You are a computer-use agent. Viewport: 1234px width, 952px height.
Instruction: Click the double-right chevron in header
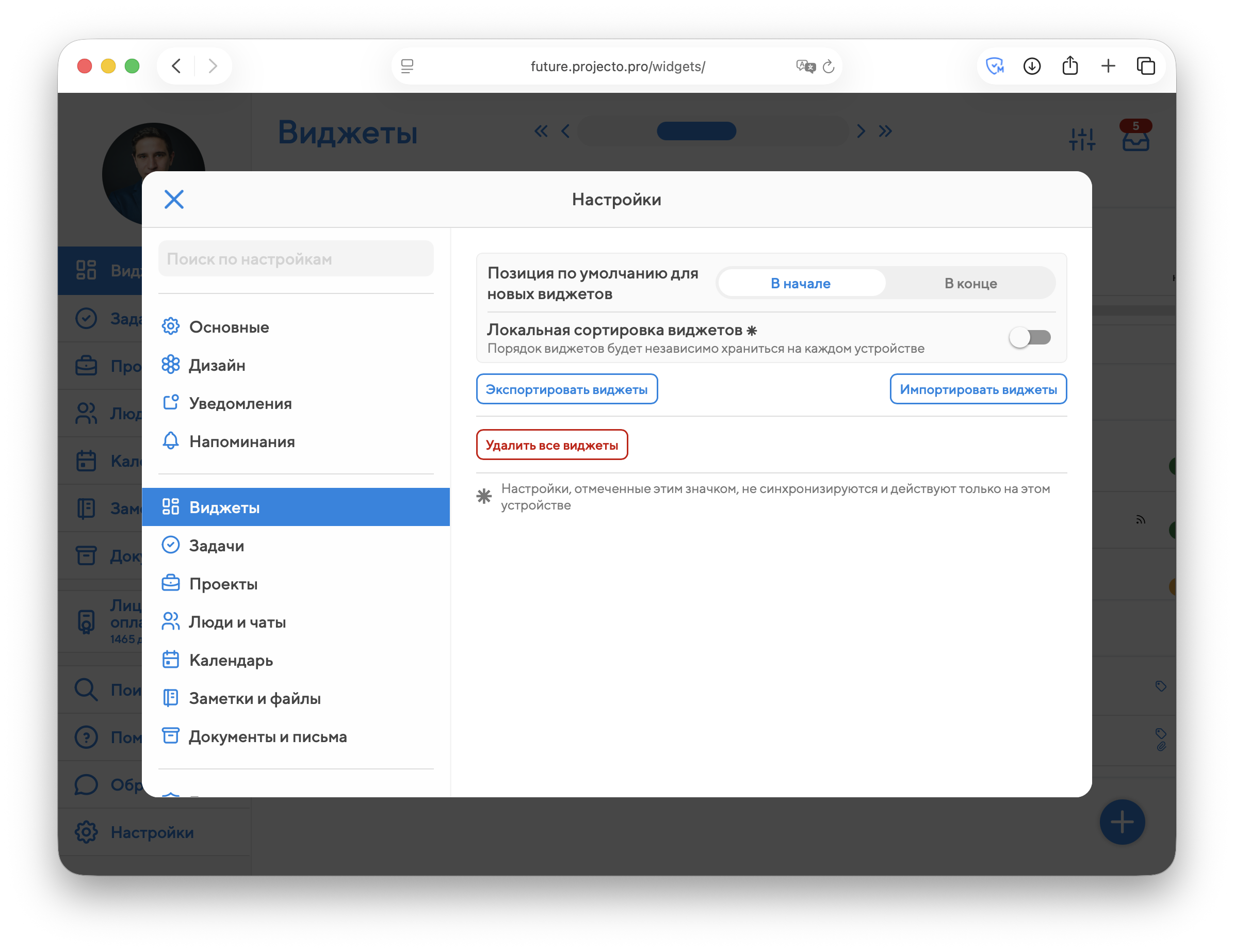885,131
